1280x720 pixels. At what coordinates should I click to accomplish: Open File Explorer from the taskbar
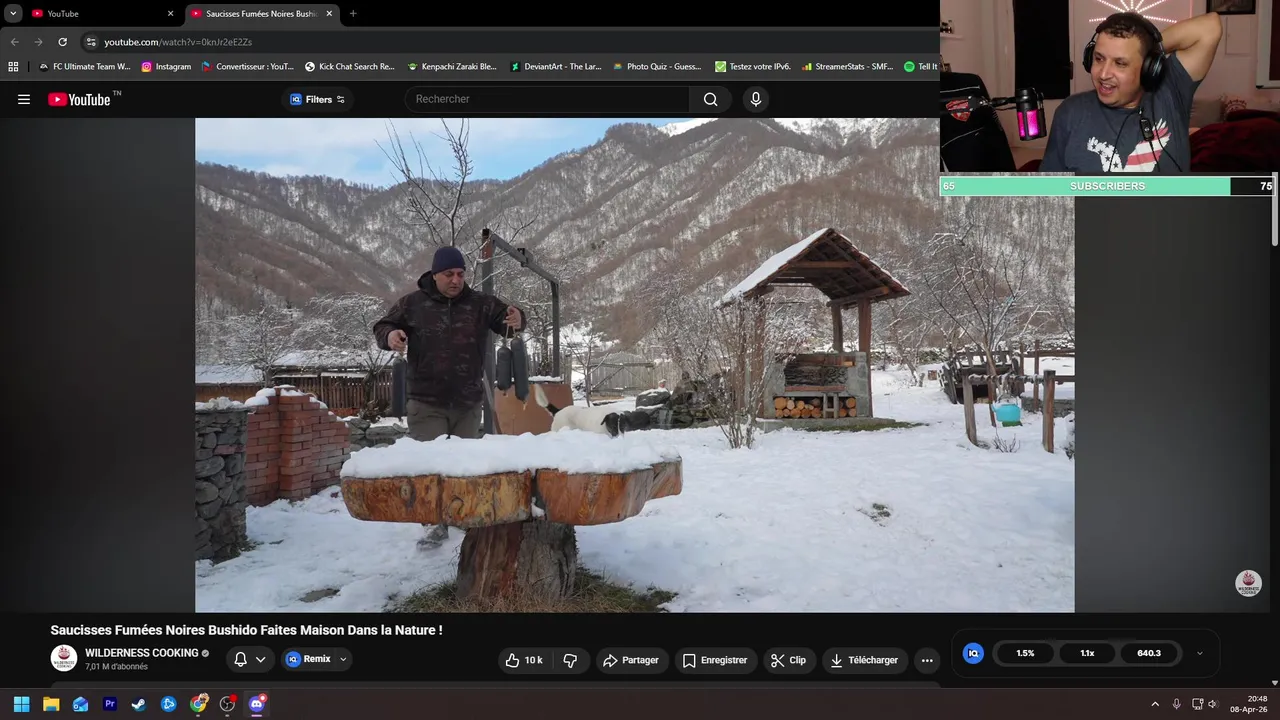(x=51, y=704)
